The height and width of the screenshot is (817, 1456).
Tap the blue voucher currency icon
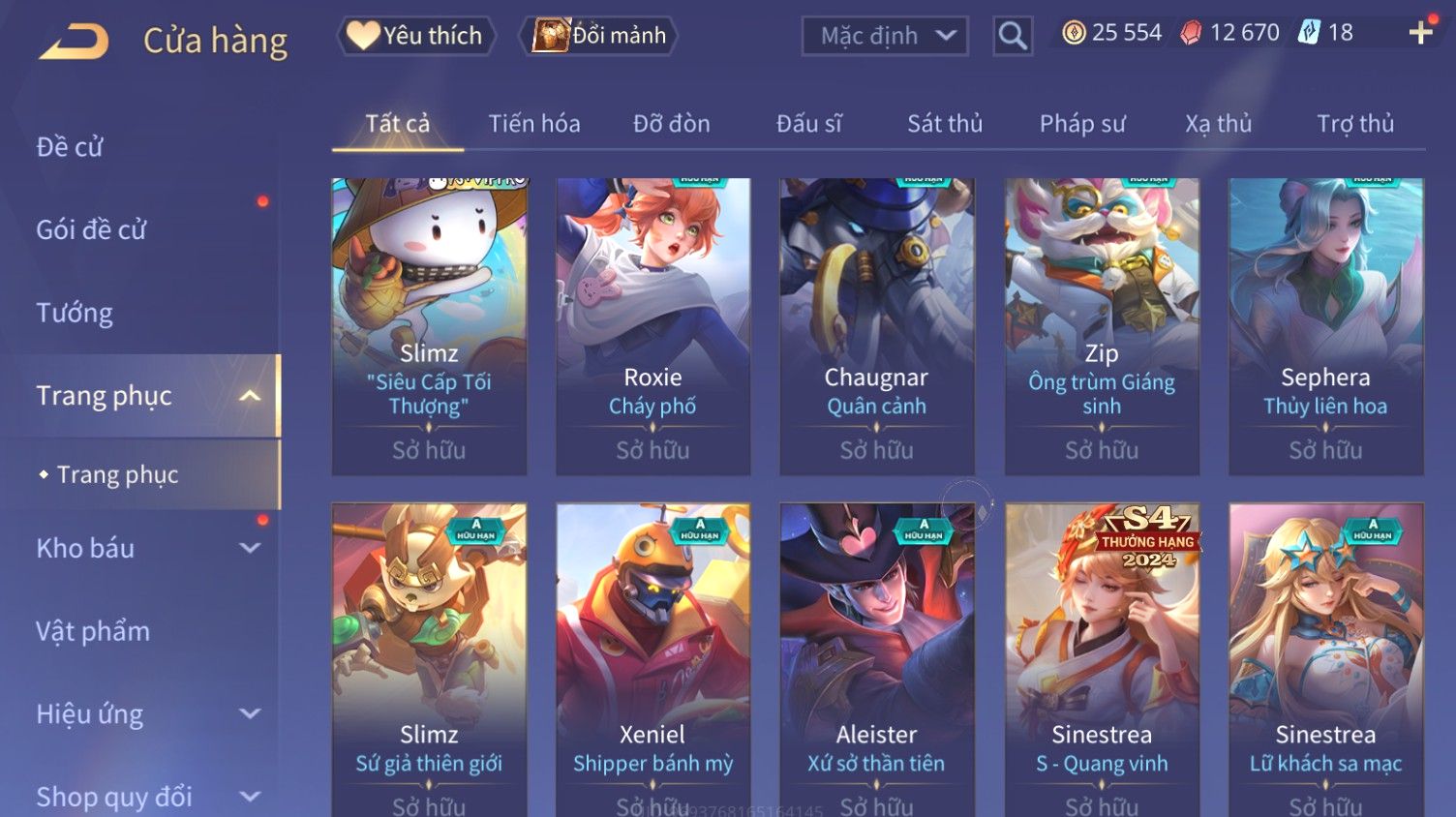tap(1309, 32)
